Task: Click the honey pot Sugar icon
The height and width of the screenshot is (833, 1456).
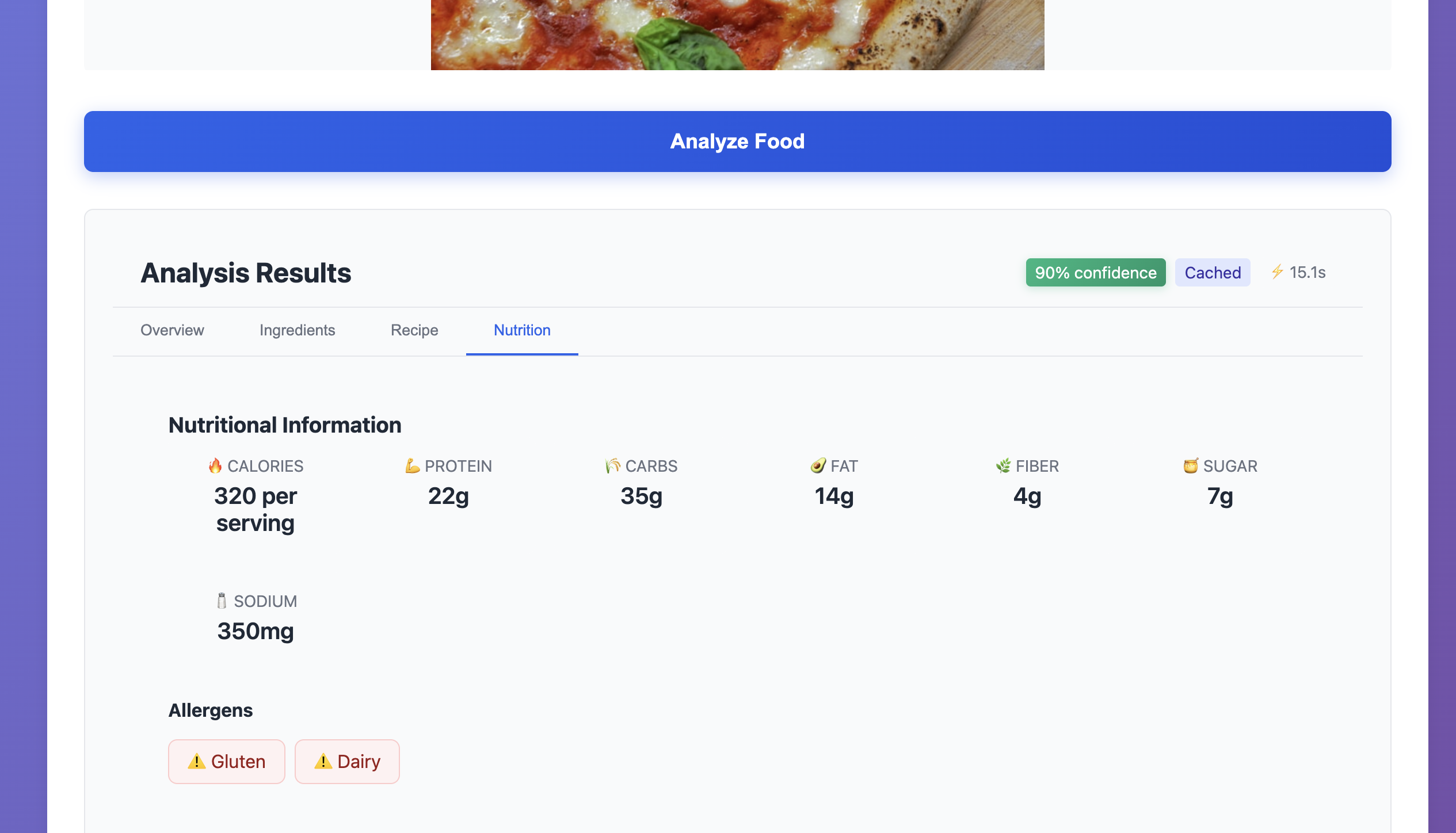Action: point(1190,465)
